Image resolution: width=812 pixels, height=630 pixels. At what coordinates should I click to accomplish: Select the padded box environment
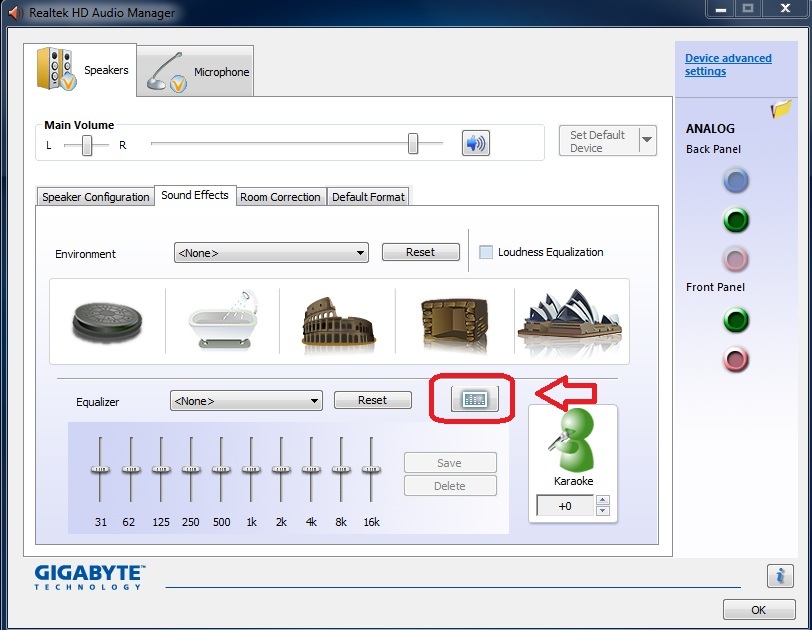(454, 323)
